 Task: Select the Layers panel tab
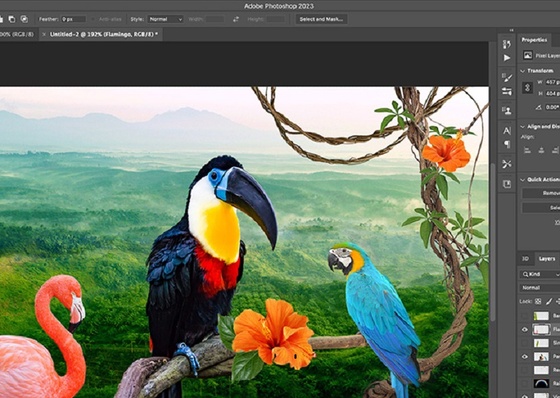click(547, 259)
